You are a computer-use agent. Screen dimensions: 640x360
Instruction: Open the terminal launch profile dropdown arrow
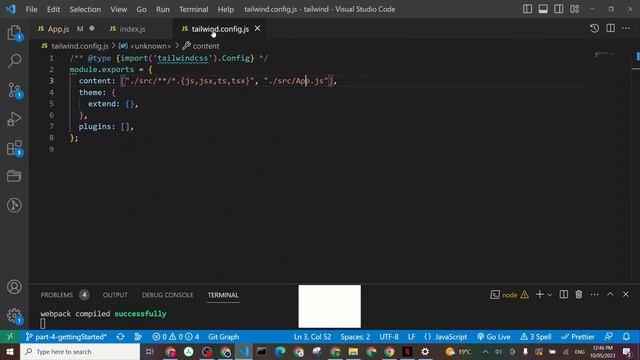(549, 295)
